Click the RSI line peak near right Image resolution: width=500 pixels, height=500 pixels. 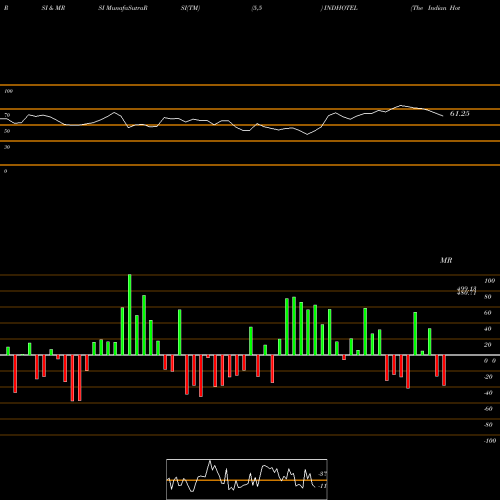point(401,106)
